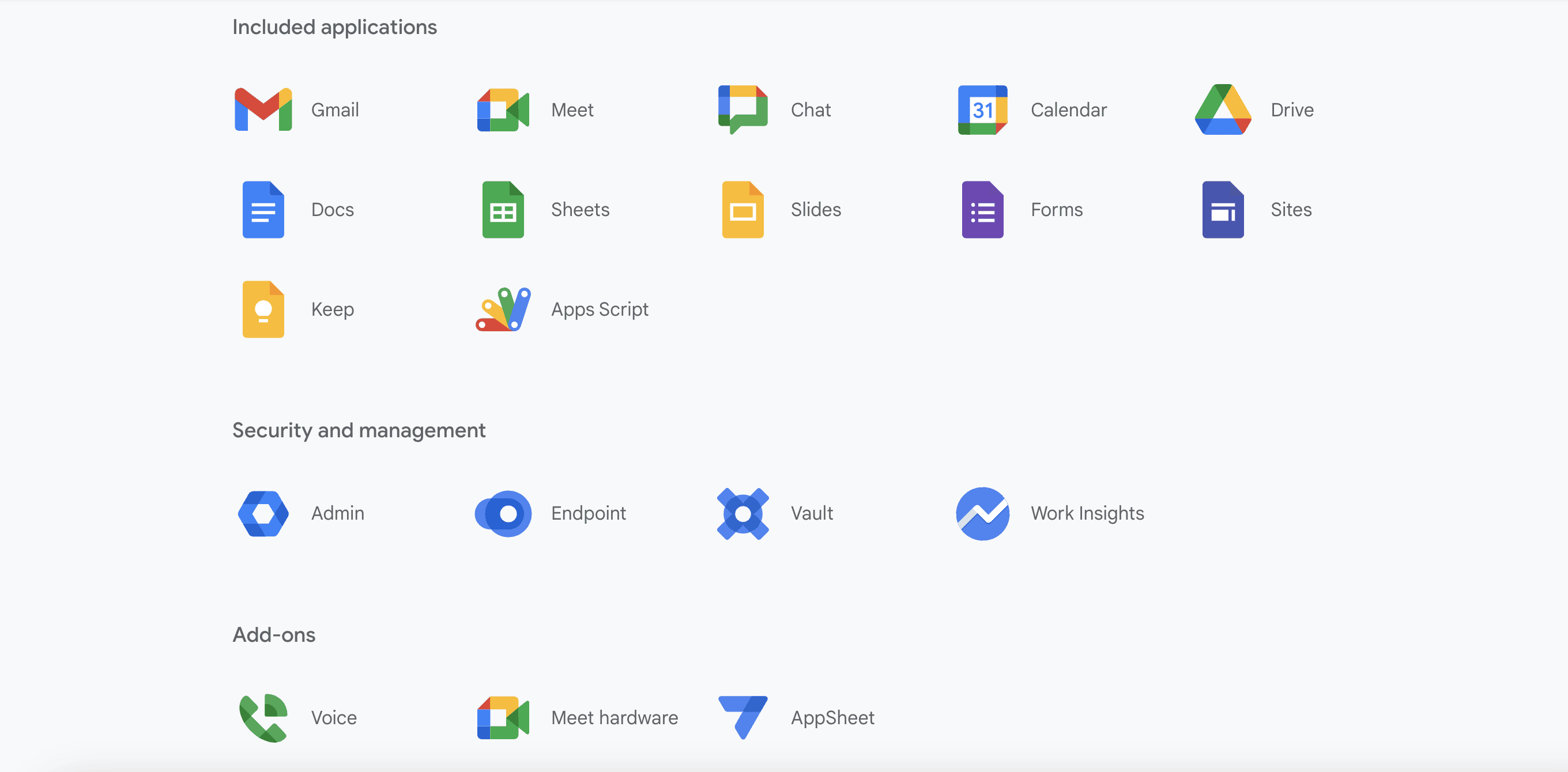This screenshot has width=1568, height=772.
Task: Click the Apps Script icon
Action: [x=503, y=309]
